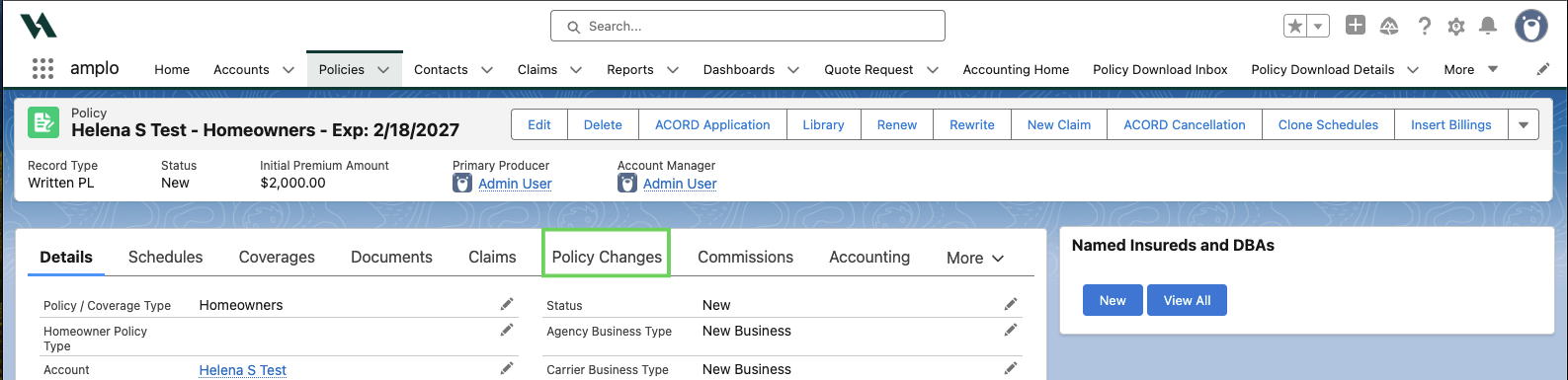Screen dimensions: 1568x380
Task: Switch to the Schedules tab
Action: 165,257
